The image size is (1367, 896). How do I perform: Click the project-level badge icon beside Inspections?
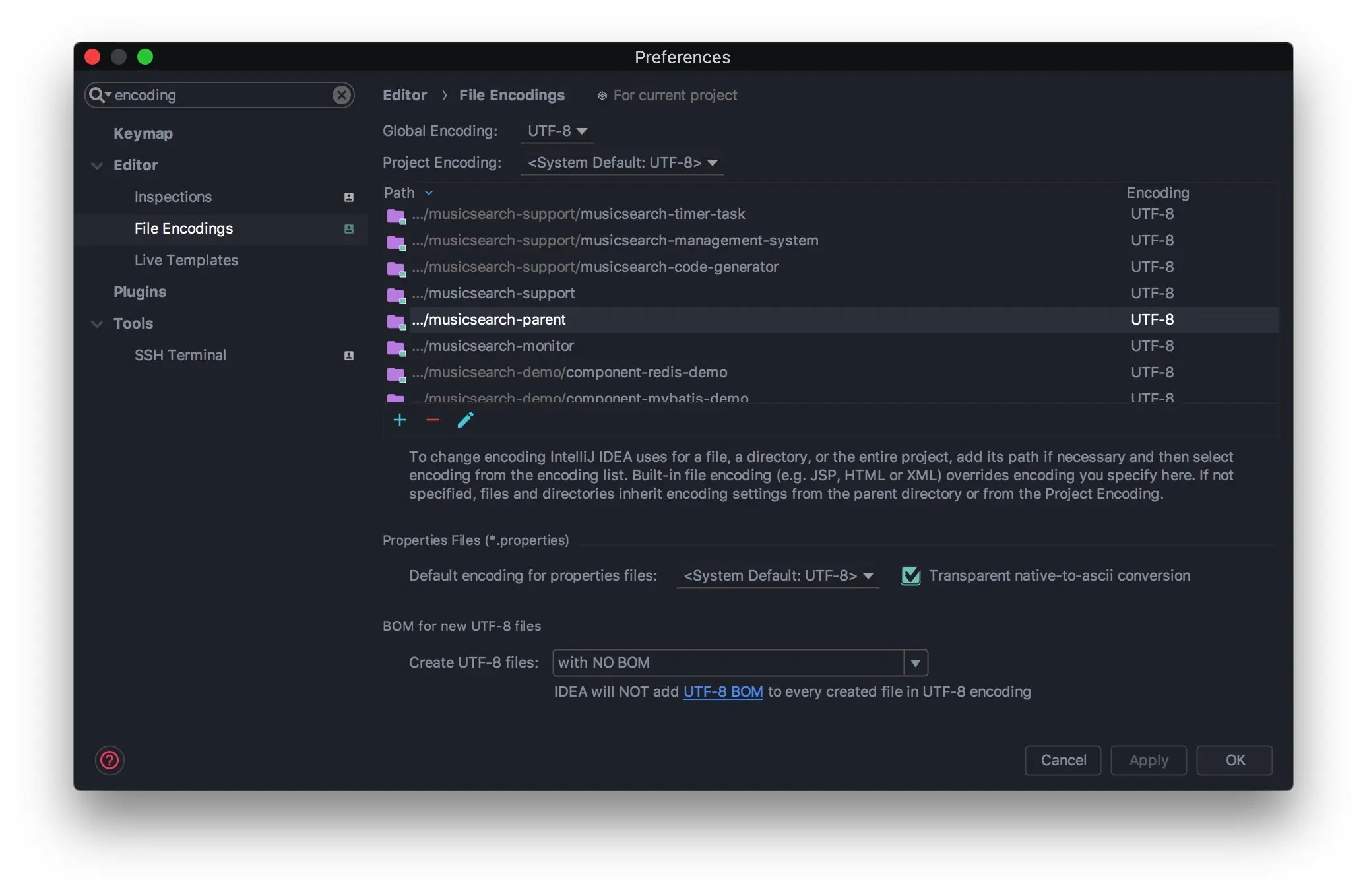coord(349,197)
